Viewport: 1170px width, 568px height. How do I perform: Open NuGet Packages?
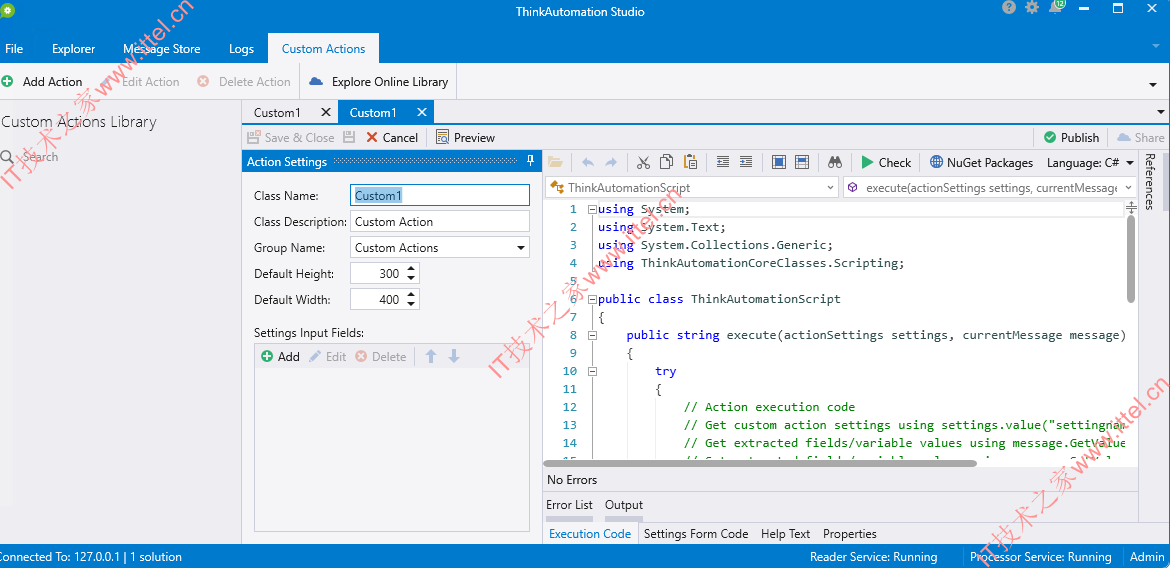click(x=981, y=162)
